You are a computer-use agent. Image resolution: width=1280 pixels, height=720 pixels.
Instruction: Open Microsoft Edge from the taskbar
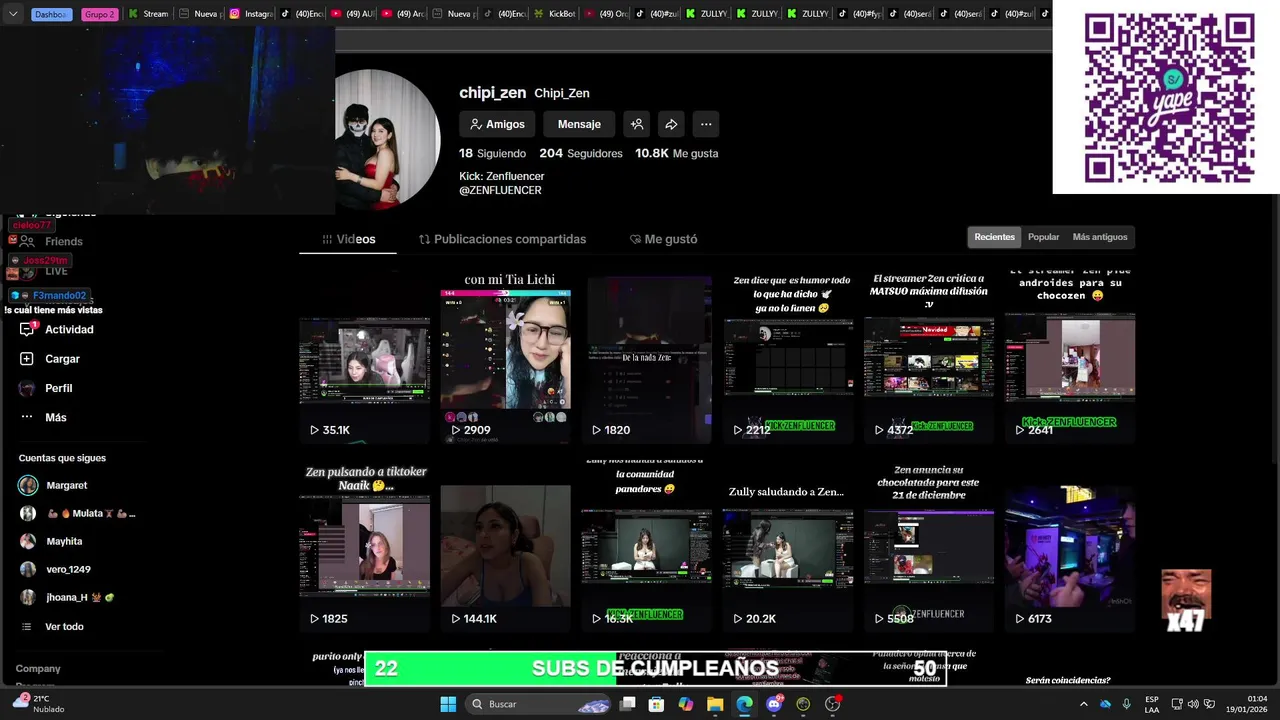pos(744,704)
